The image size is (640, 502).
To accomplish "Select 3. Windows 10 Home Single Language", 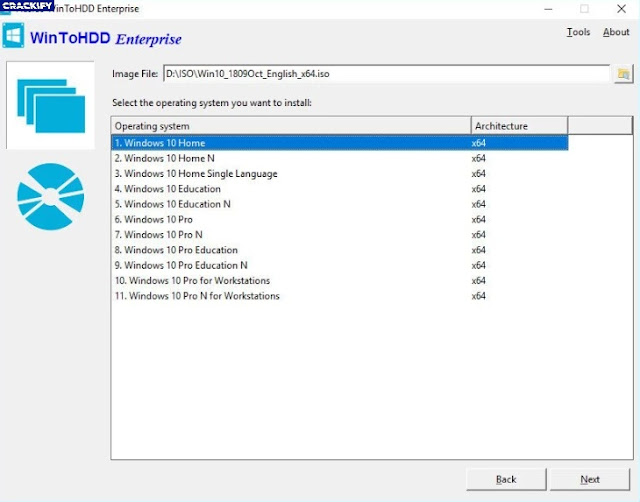I will coord(340,173).
